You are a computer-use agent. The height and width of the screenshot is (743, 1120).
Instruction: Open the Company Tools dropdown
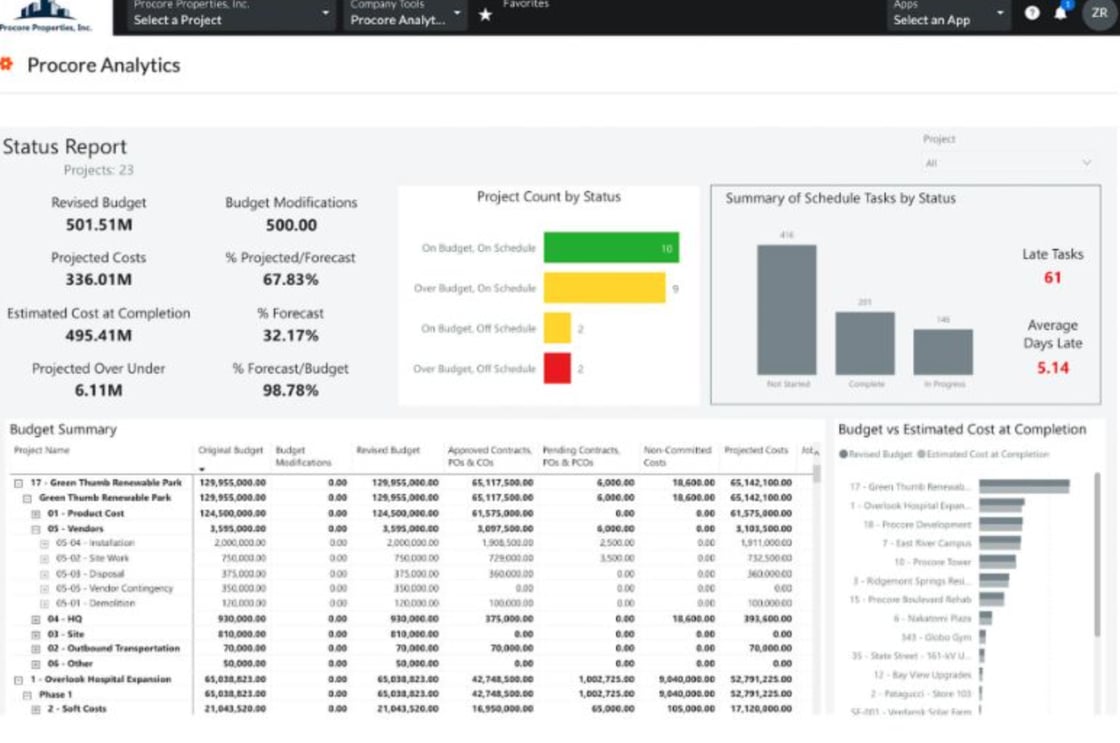(x=405, y=14)
